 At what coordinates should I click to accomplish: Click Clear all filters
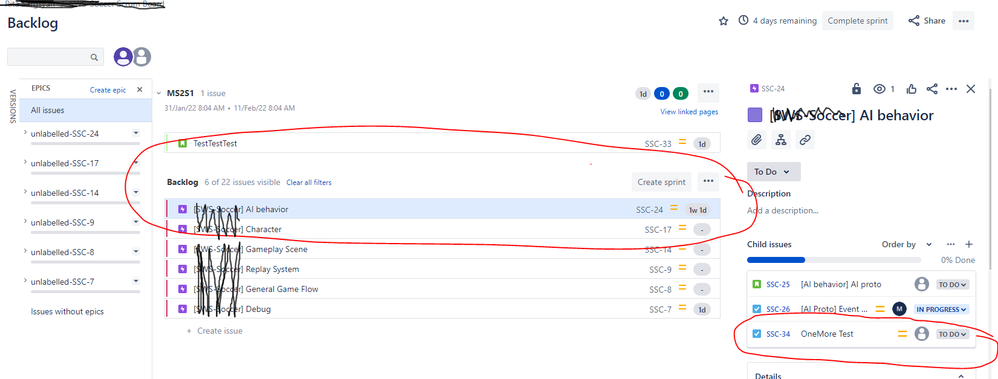[309, 182]
